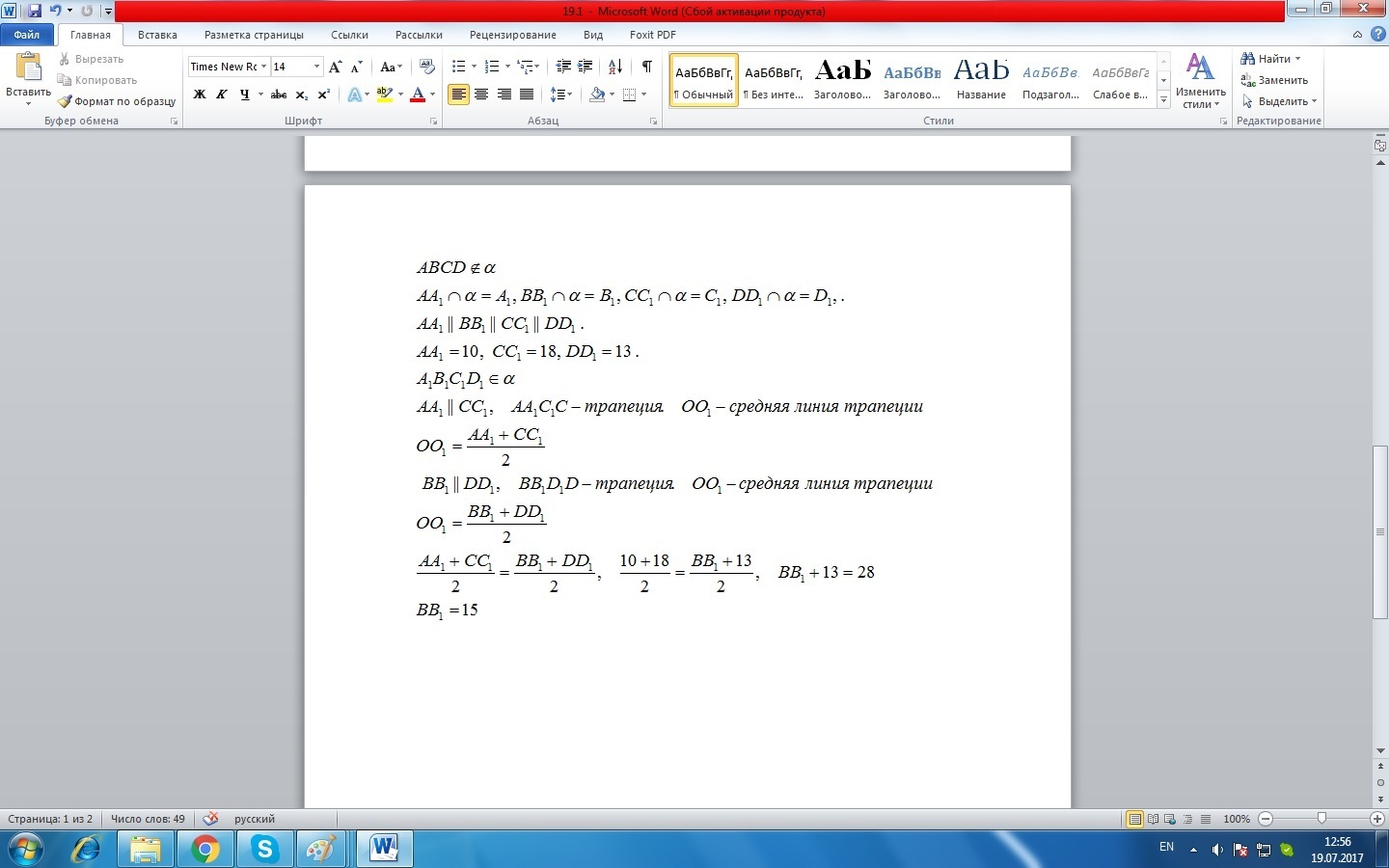
Task: Justify the paragraph text
Action: coord(526,95)
